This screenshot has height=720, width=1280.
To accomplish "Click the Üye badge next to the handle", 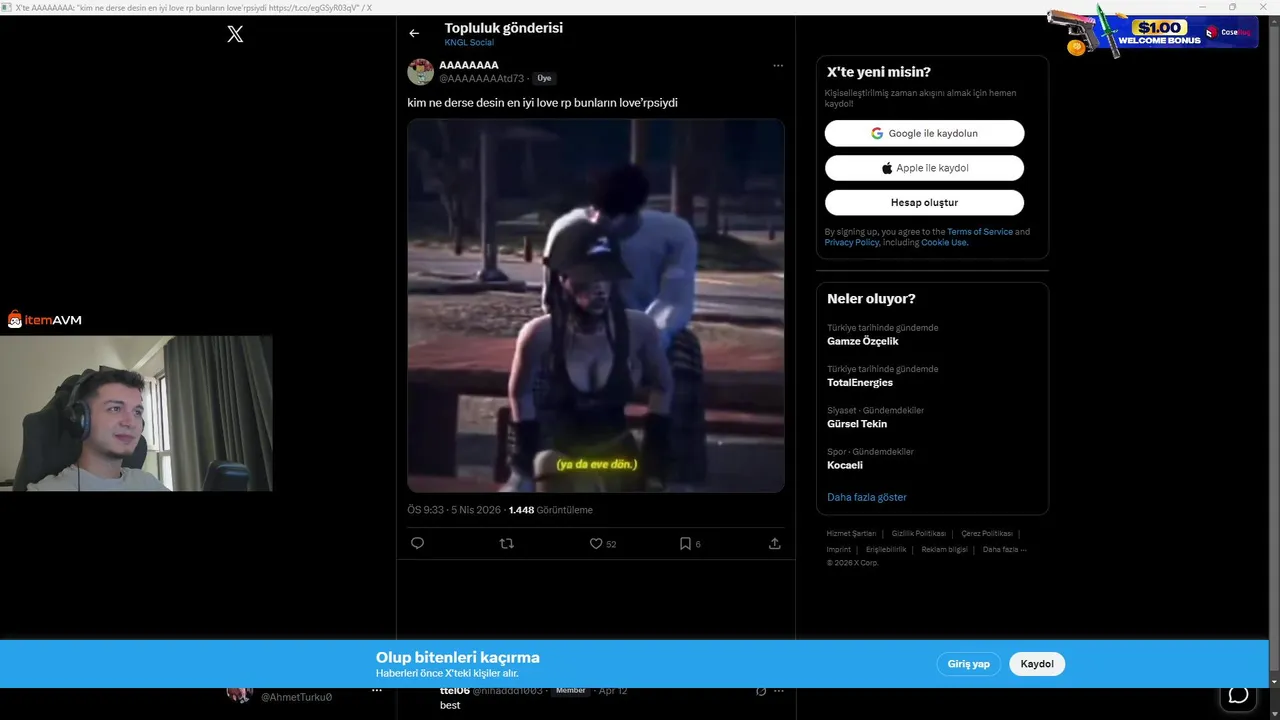I will pyautogui.click(x=544, y=78).
